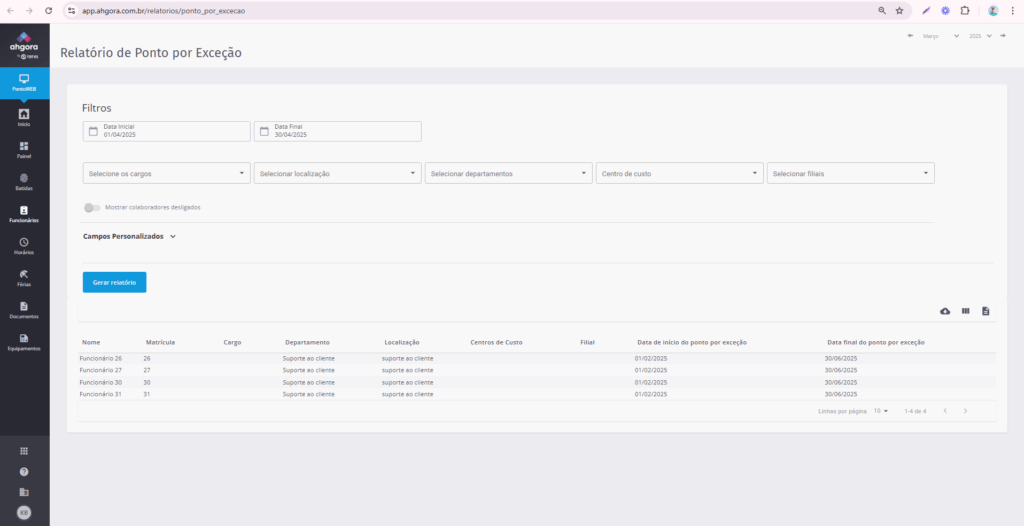Open the Férias sidebar icon

24,276
